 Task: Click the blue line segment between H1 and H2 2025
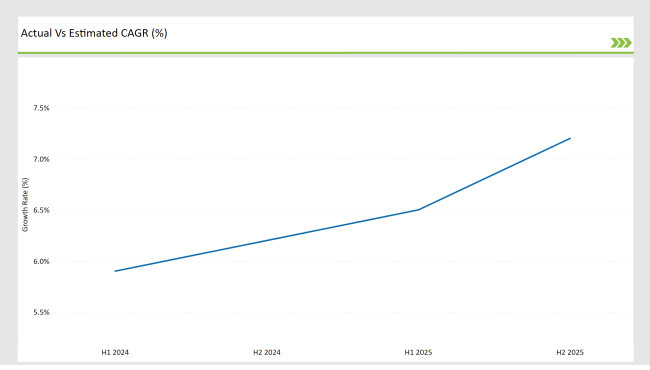coord(494,174)
